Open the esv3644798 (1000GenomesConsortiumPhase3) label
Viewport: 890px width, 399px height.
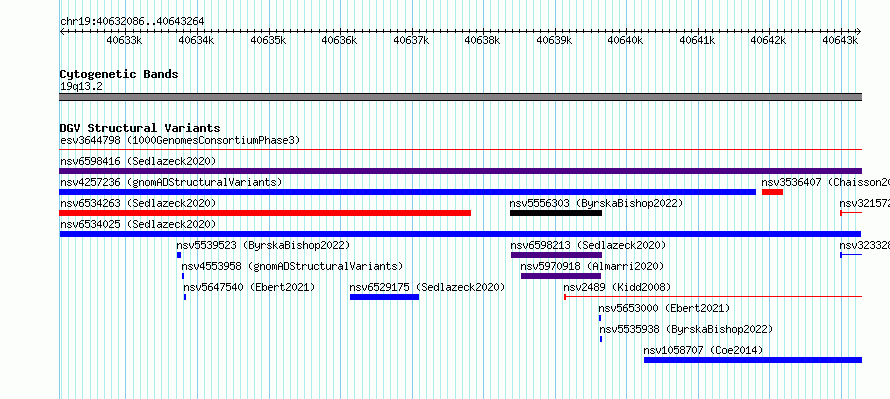click(x=180, y=140)
